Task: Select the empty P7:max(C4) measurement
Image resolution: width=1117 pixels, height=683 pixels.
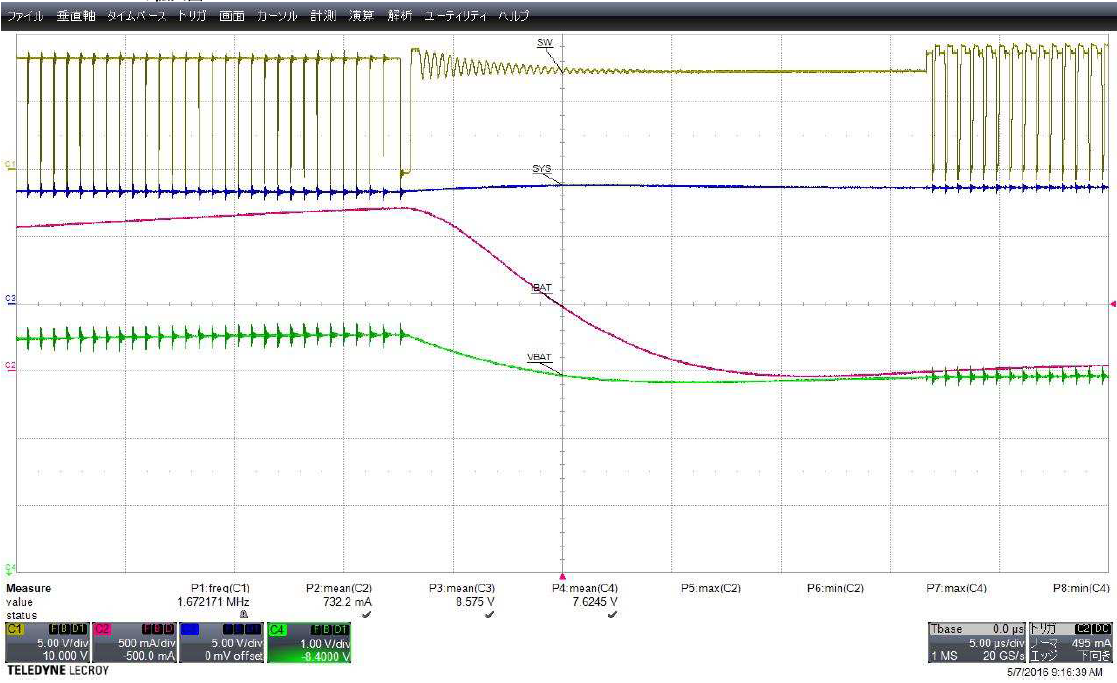Action: click(956, 588)
